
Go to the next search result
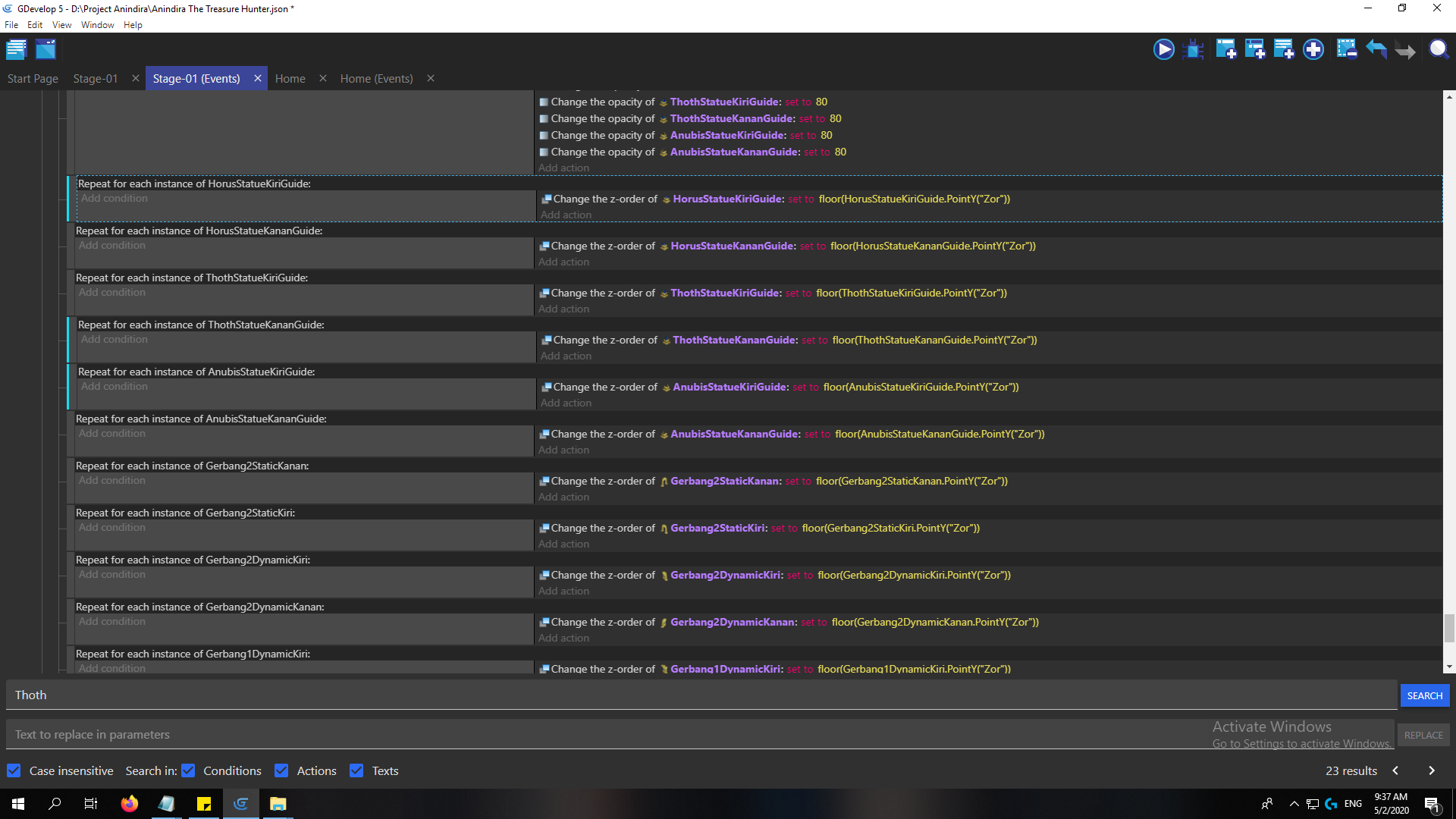click(x=1431, y=770)
